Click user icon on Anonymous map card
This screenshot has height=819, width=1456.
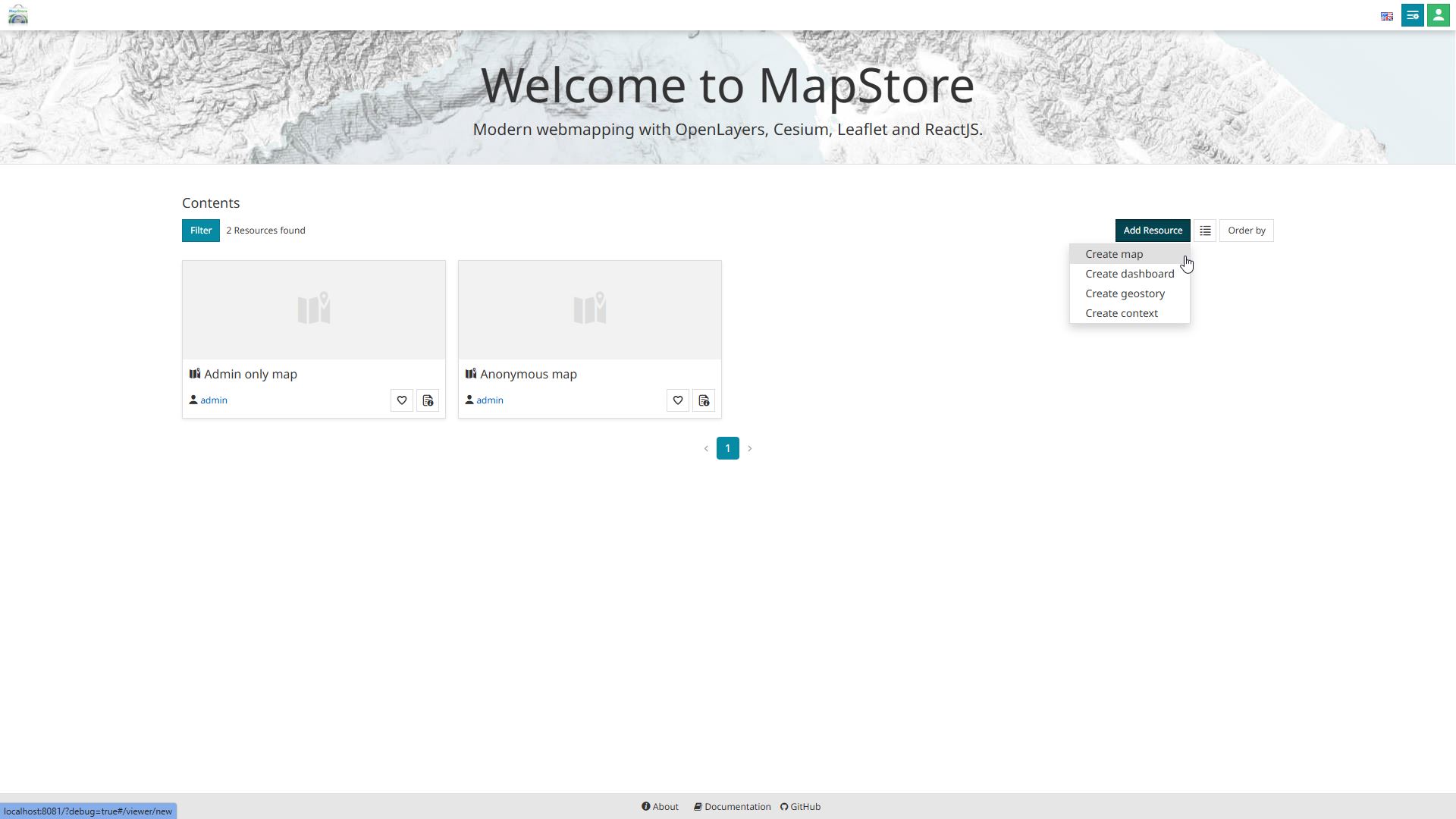pos(469,400)
